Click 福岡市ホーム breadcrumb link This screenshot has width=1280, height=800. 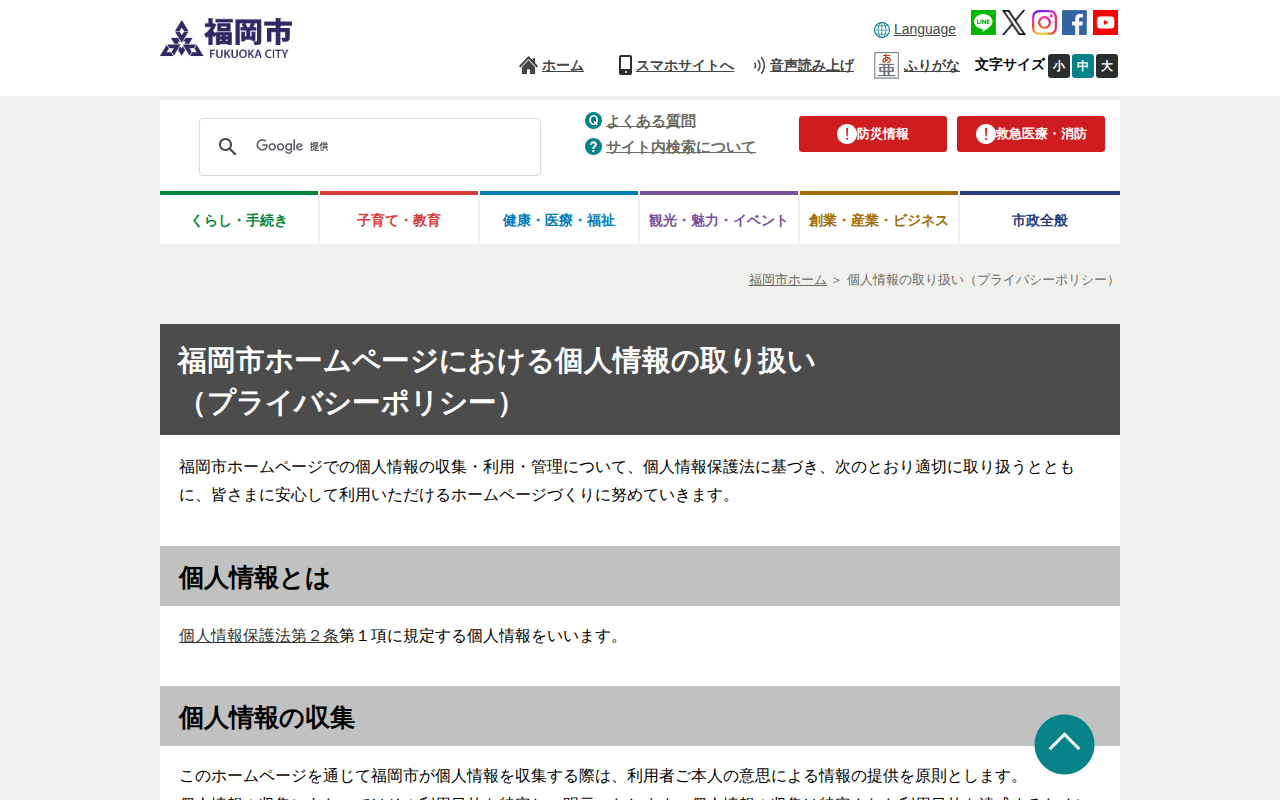click(x=788, y=280)
